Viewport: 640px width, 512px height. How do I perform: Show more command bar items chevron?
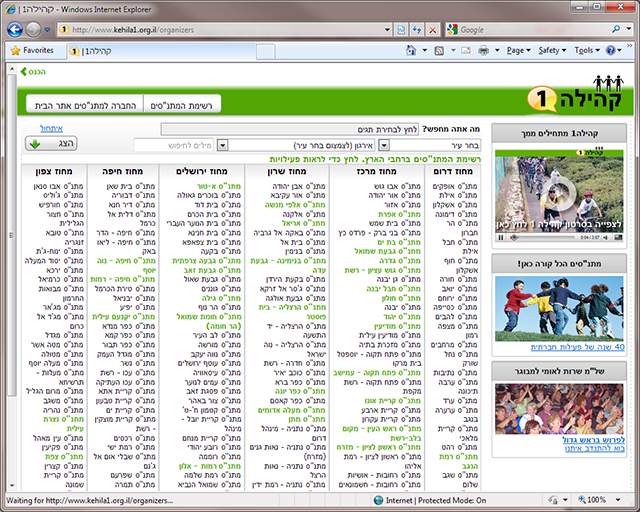630,46
